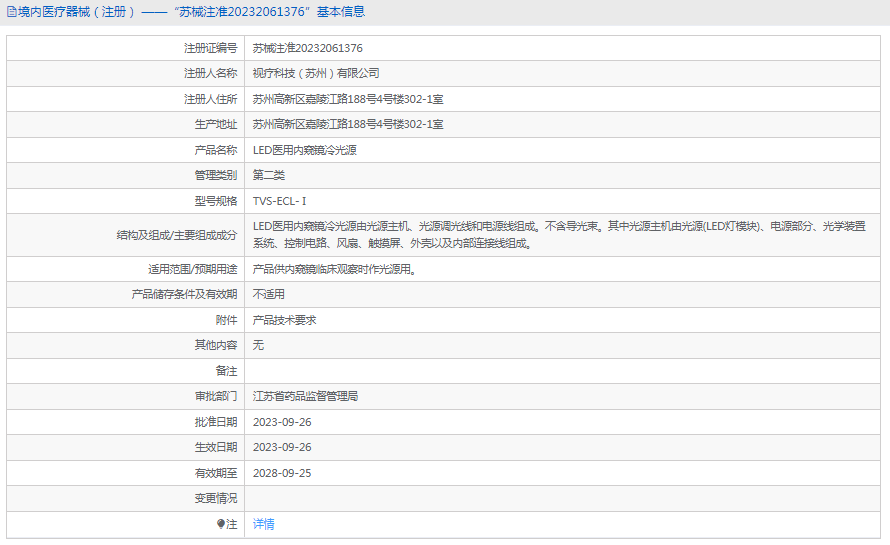Click the 注册人住所 label
This screenshot has height=545, width=890.
(x=211, y=99)
